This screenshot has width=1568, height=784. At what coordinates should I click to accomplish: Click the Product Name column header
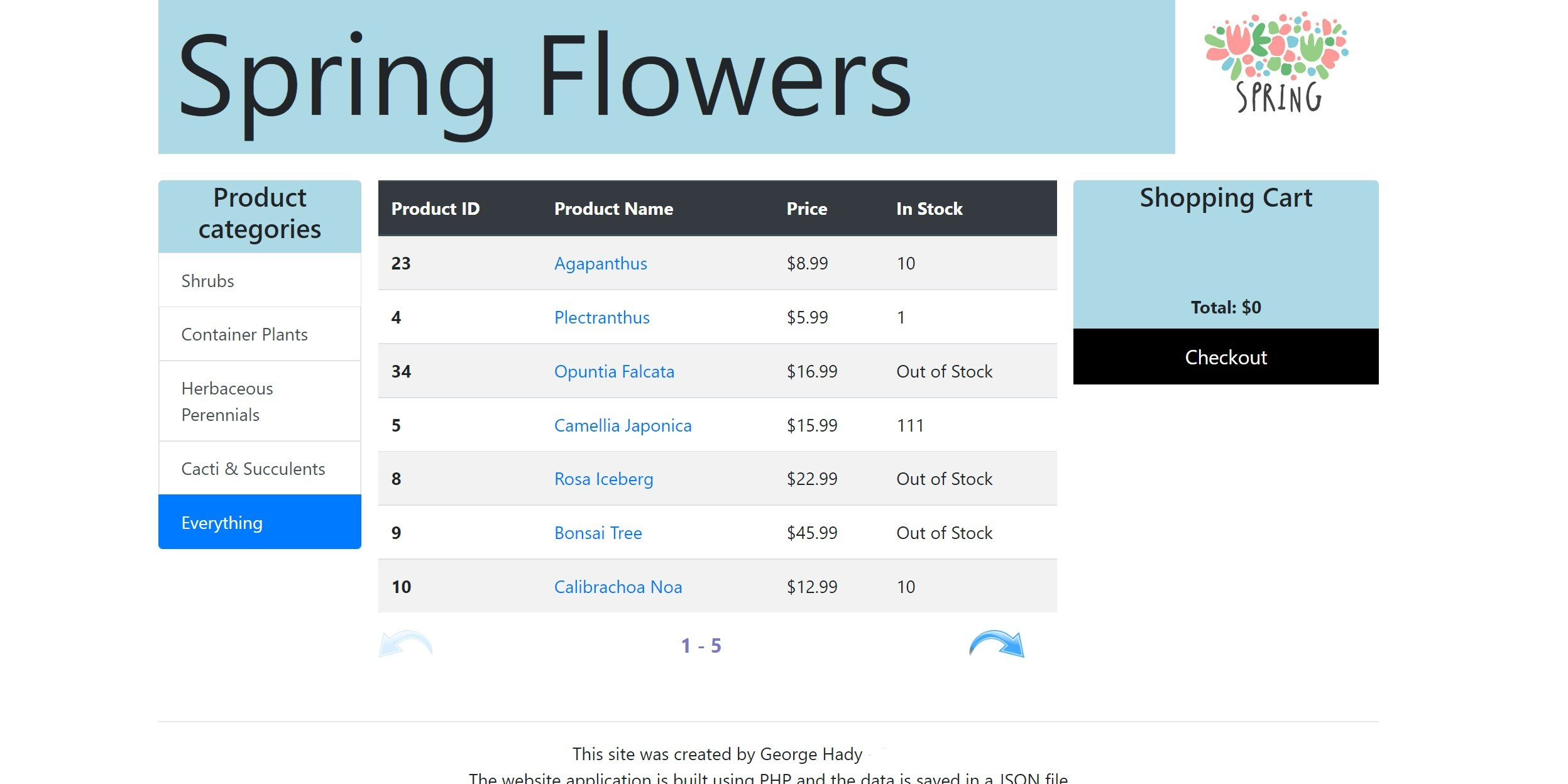613,209
